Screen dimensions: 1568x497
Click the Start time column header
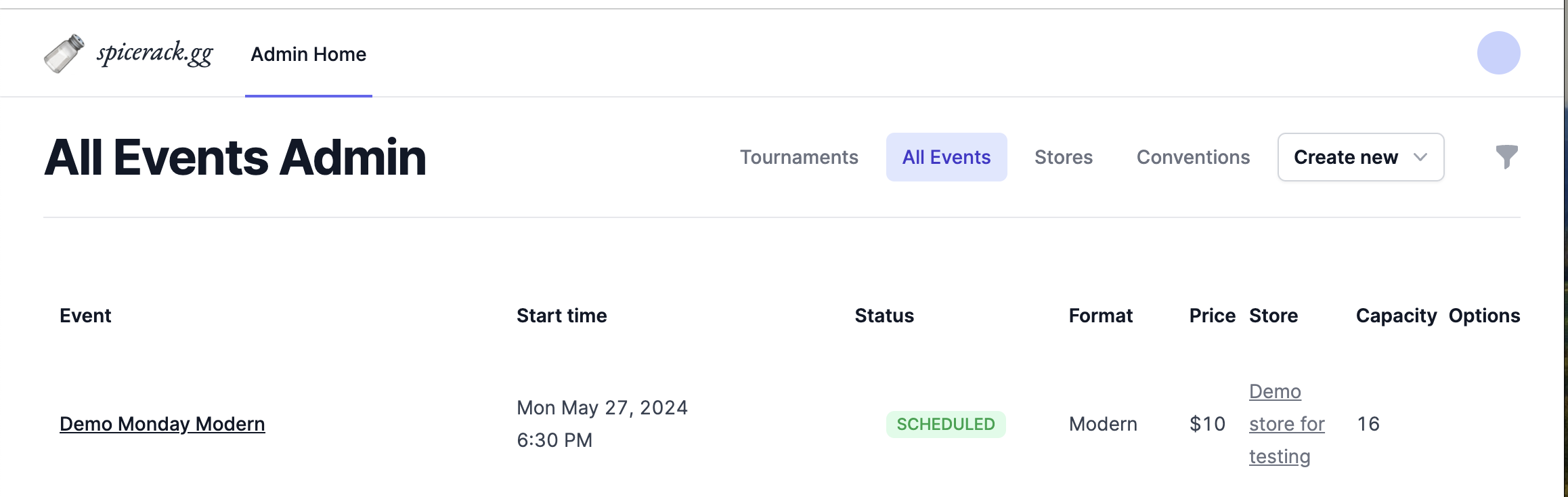pyautogui.click(x=561, y=316)
